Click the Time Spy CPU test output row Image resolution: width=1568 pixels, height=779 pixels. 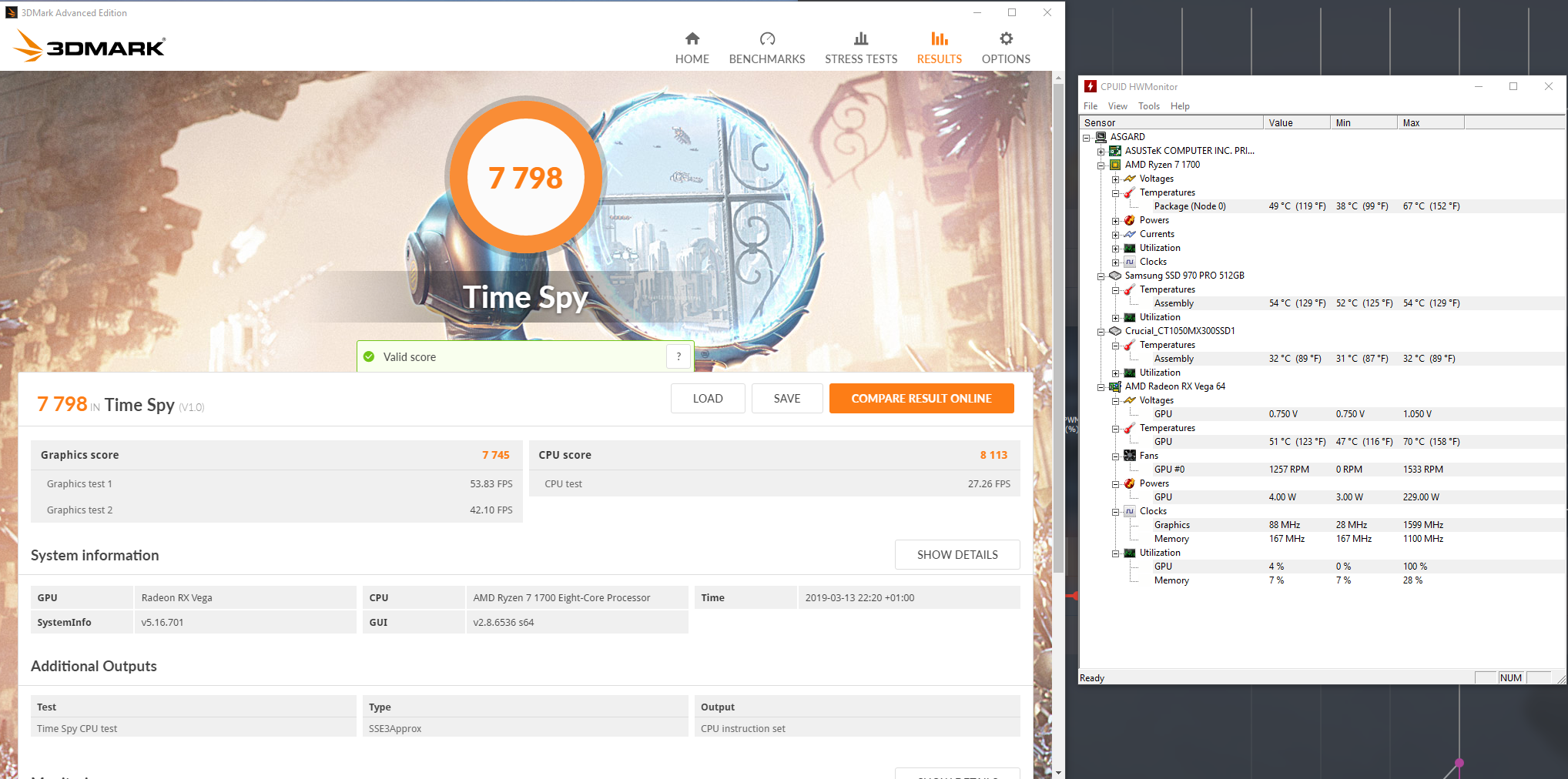[525, 728]
